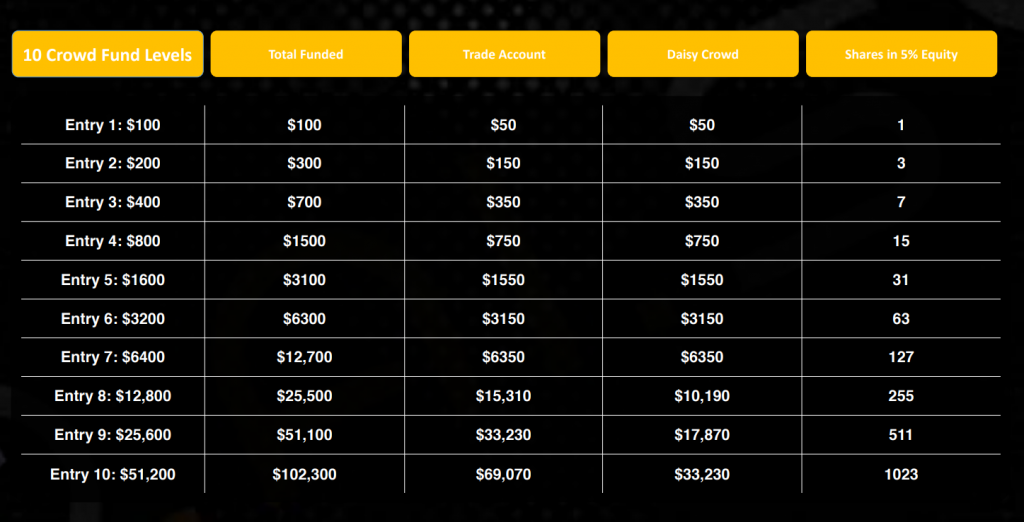
Task: Select the $15,310 trade account cell
Action: pyautogui.click(x=503, y=396)
